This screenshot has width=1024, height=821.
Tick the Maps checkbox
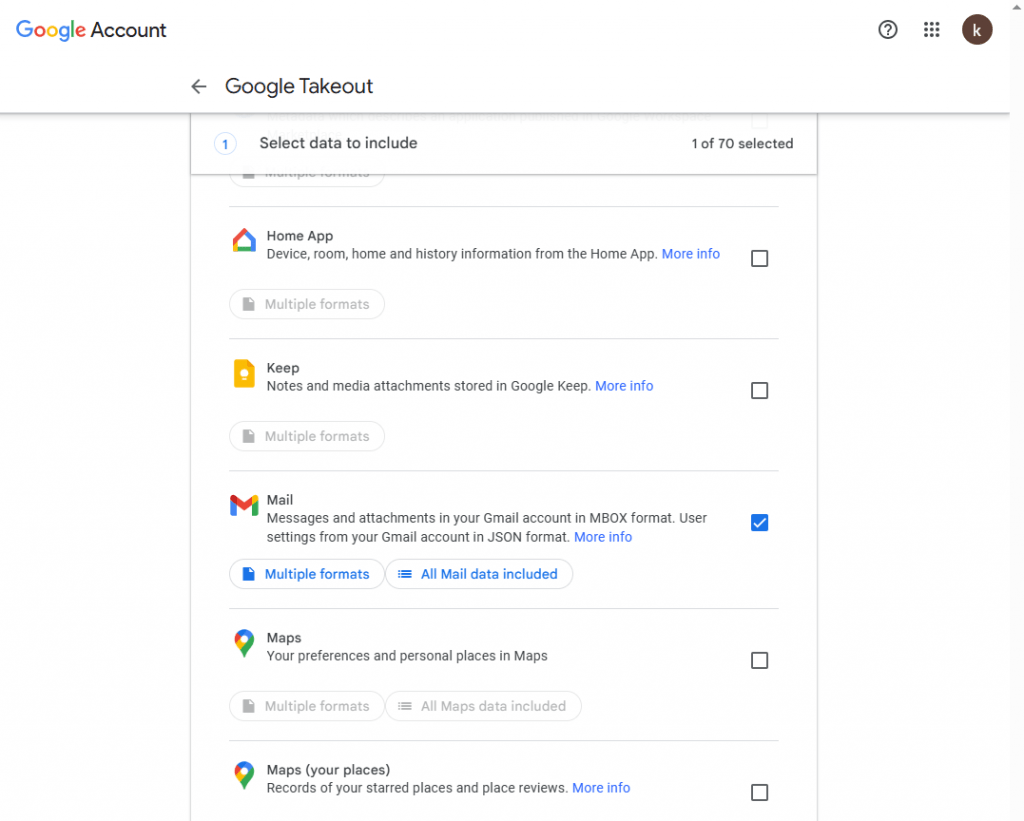[760, 660]
